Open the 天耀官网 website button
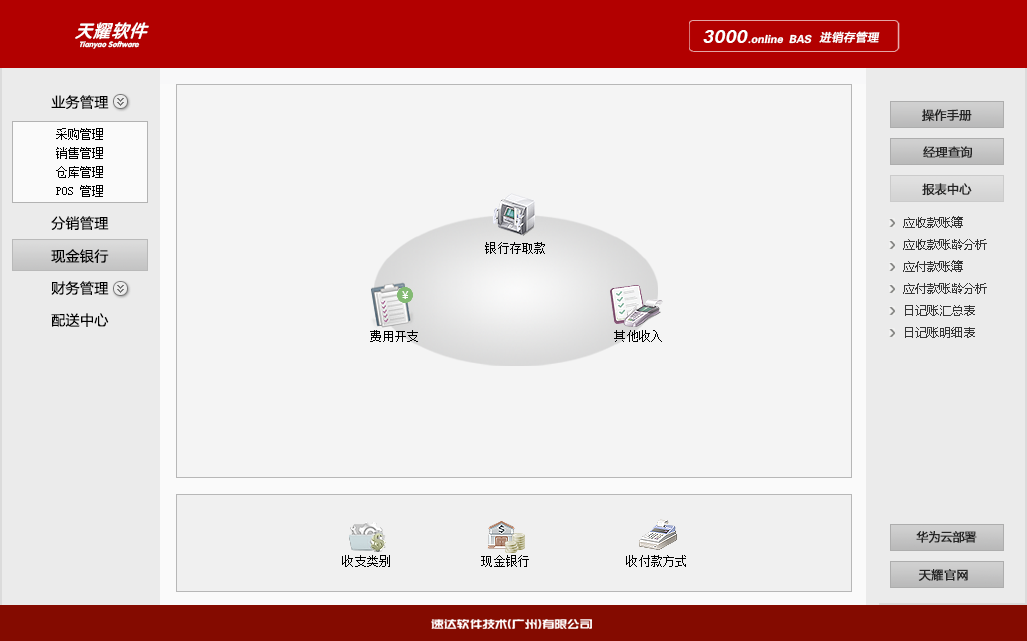The height and width of the screenshot is (641, 1027). click(946, 574)
